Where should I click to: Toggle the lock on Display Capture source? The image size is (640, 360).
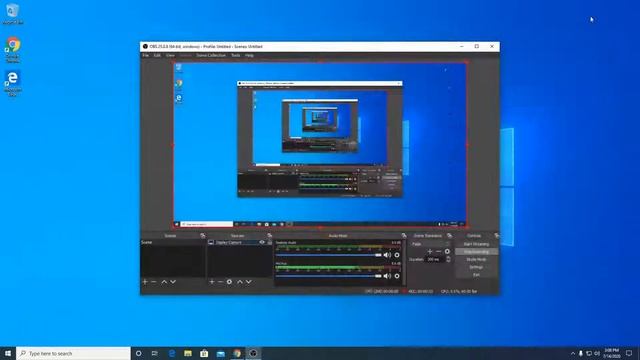point(269,242)
